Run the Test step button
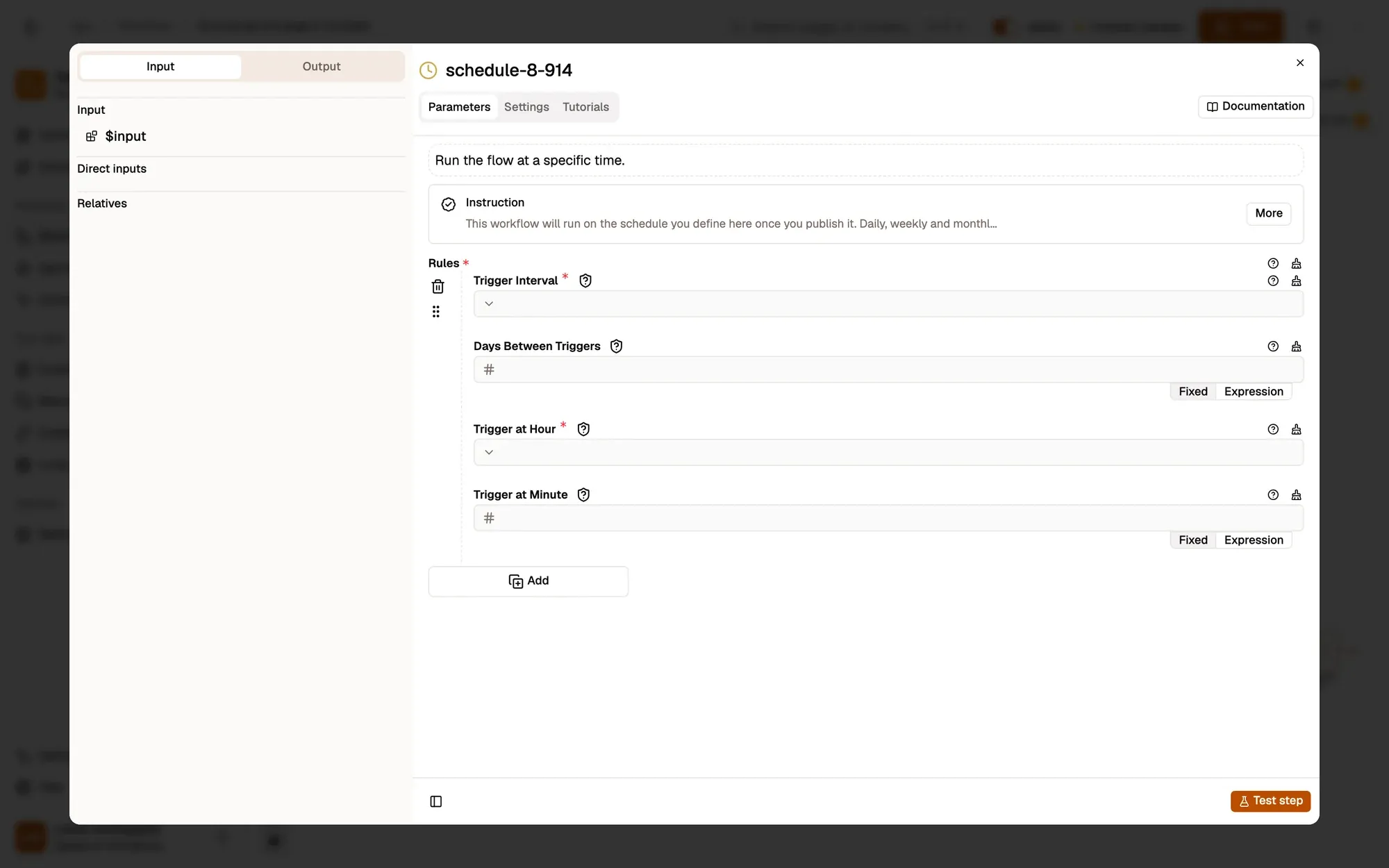This screenshot has height=868, width=1389. (x=1270, y=801)
